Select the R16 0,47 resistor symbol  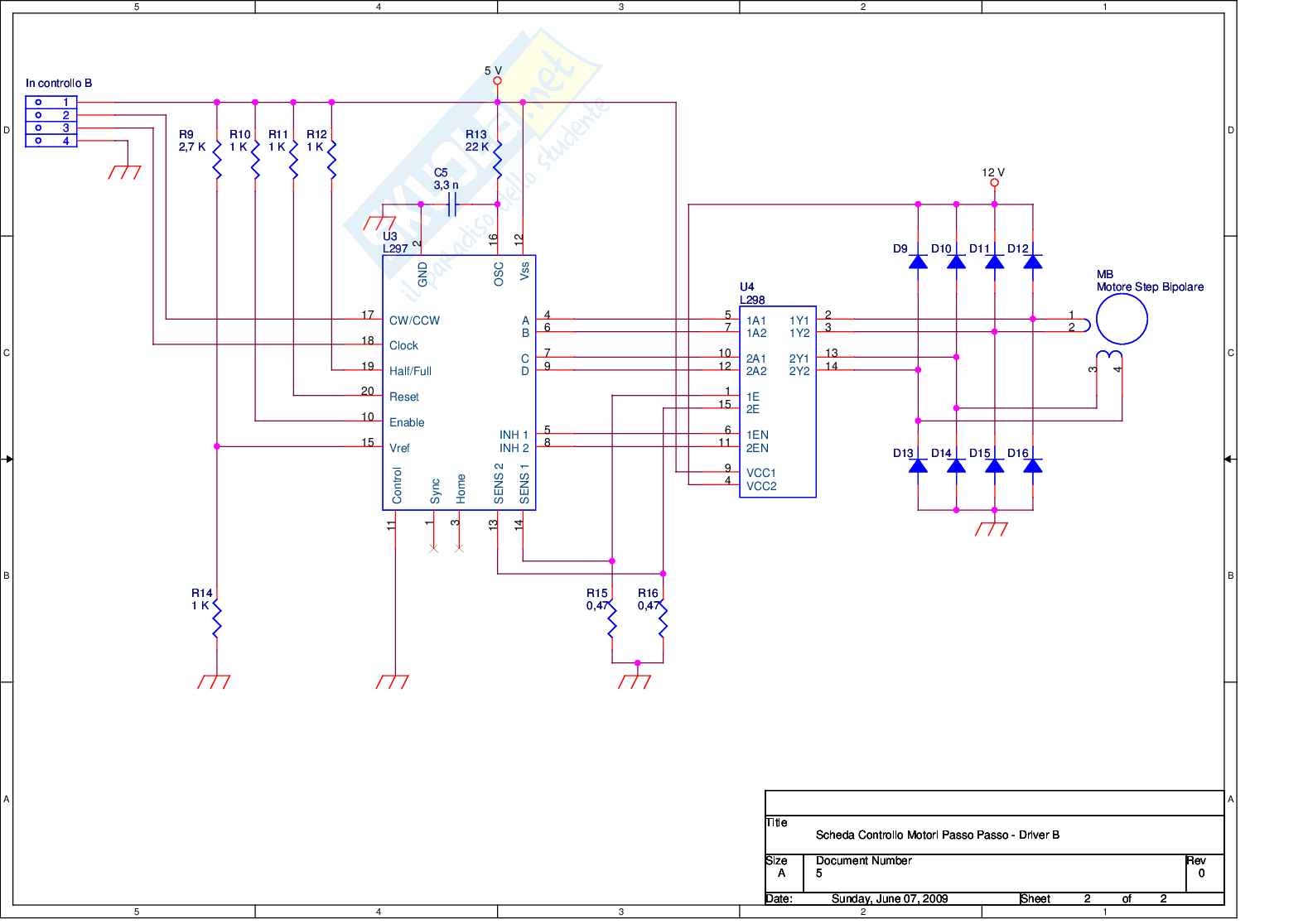tap(663, 619)
